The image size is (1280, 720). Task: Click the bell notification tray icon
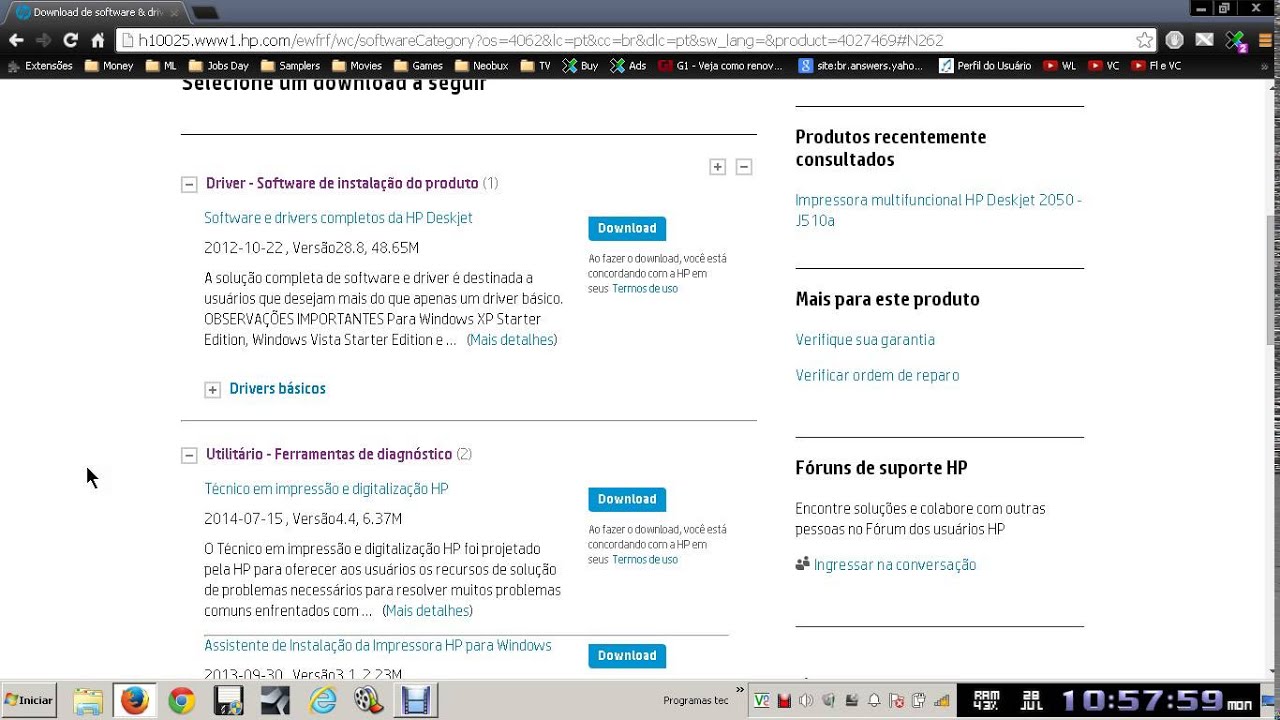pos(874,700)
